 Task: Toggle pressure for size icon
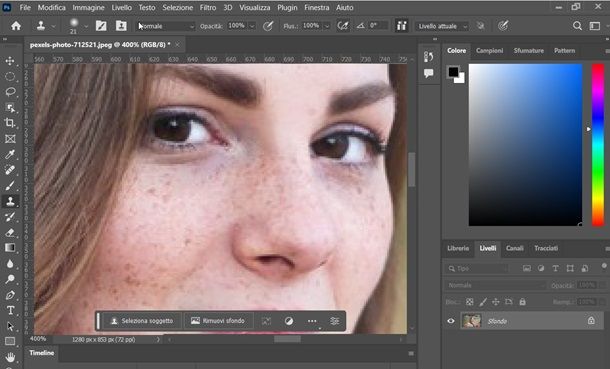(x=503, y=26)
